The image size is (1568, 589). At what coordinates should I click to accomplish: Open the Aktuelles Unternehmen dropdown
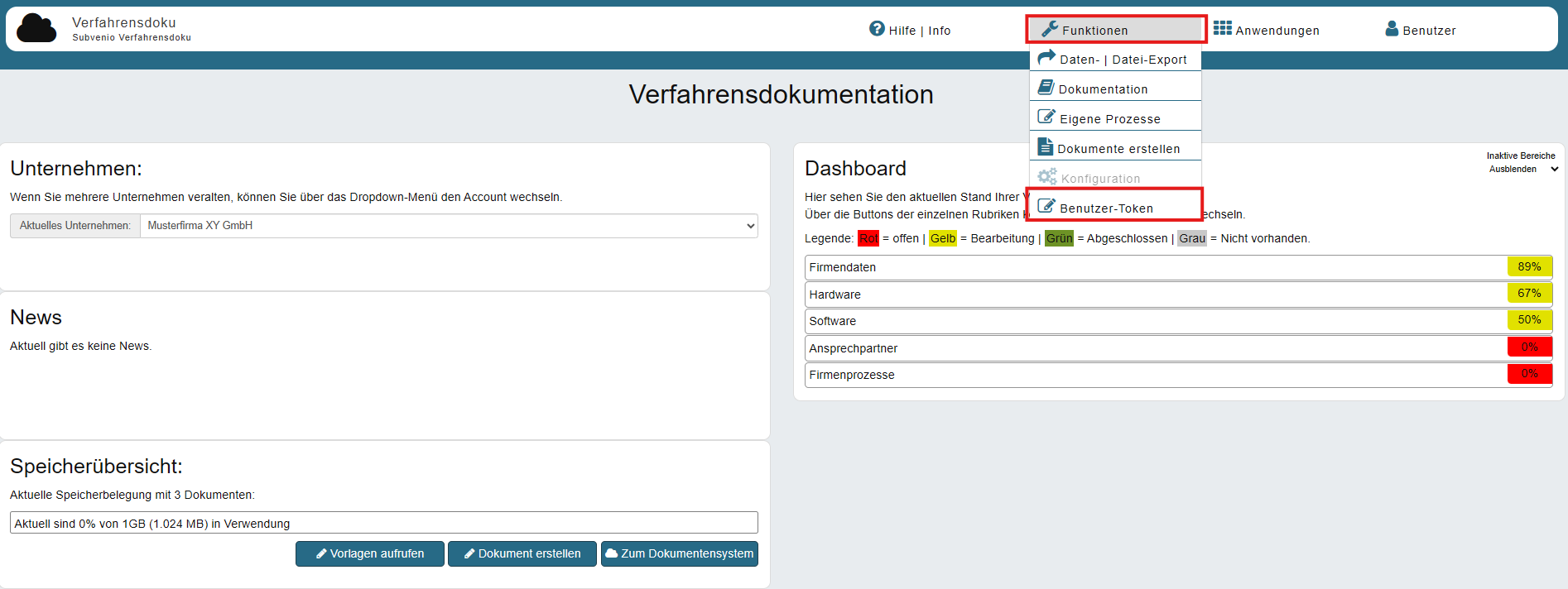[449, 226]
